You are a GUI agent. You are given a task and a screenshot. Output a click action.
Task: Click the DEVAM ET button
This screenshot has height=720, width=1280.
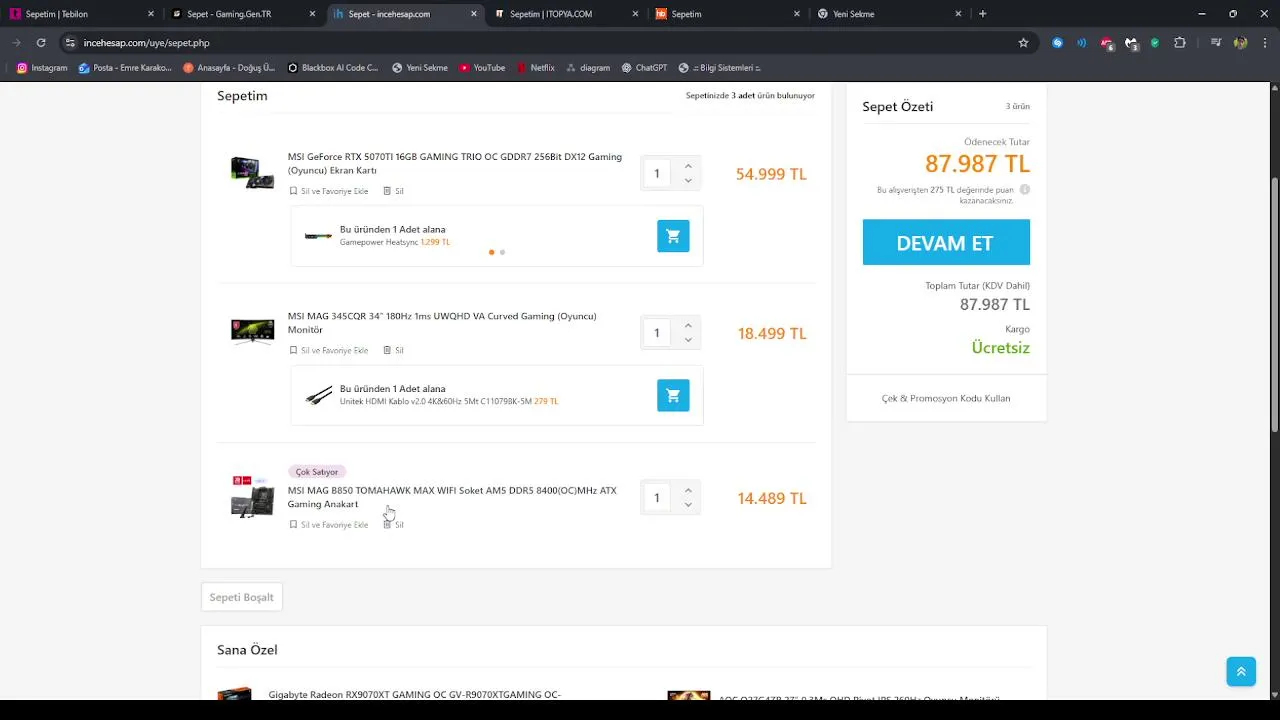pos(946,243)
